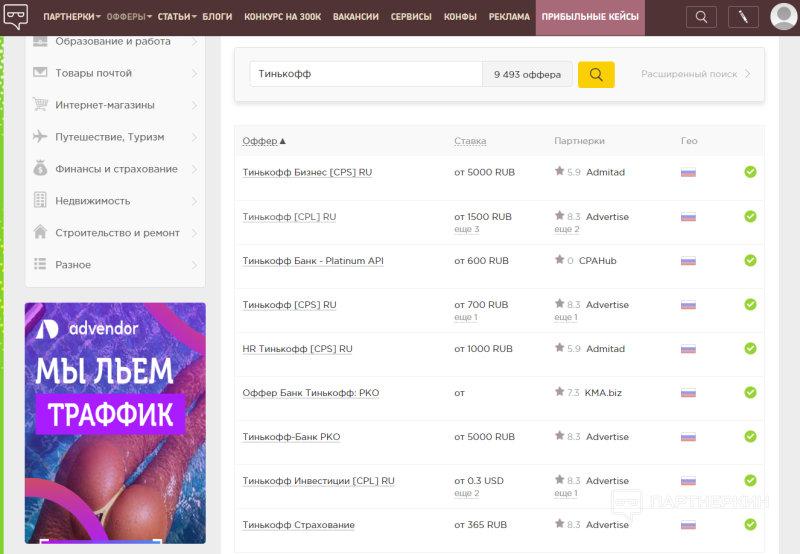Open the Конфы menu item
Viewport: 800px width, 554px height.
tap(460, 17)
